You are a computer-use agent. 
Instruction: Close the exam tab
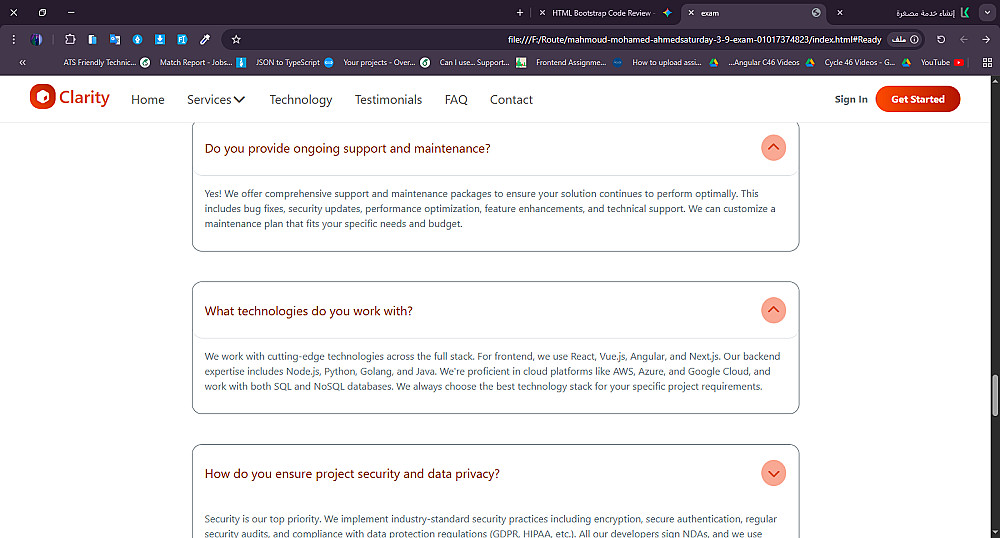pos(691,13)
